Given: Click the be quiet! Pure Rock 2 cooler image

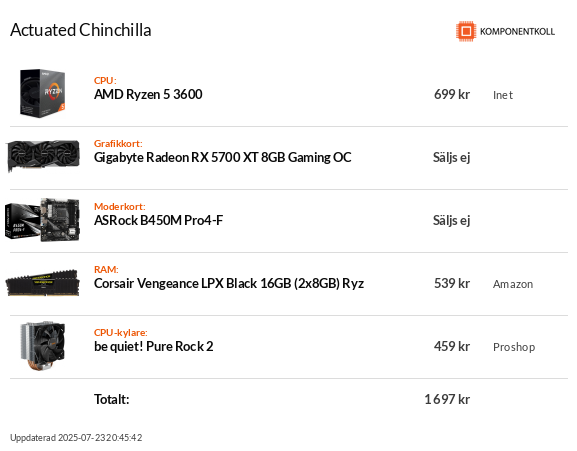Looking at the screenshot, I should 43,346.
